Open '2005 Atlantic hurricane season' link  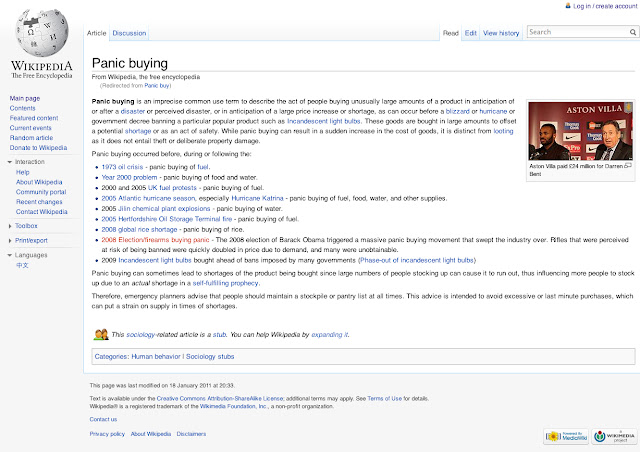point(148,198)
